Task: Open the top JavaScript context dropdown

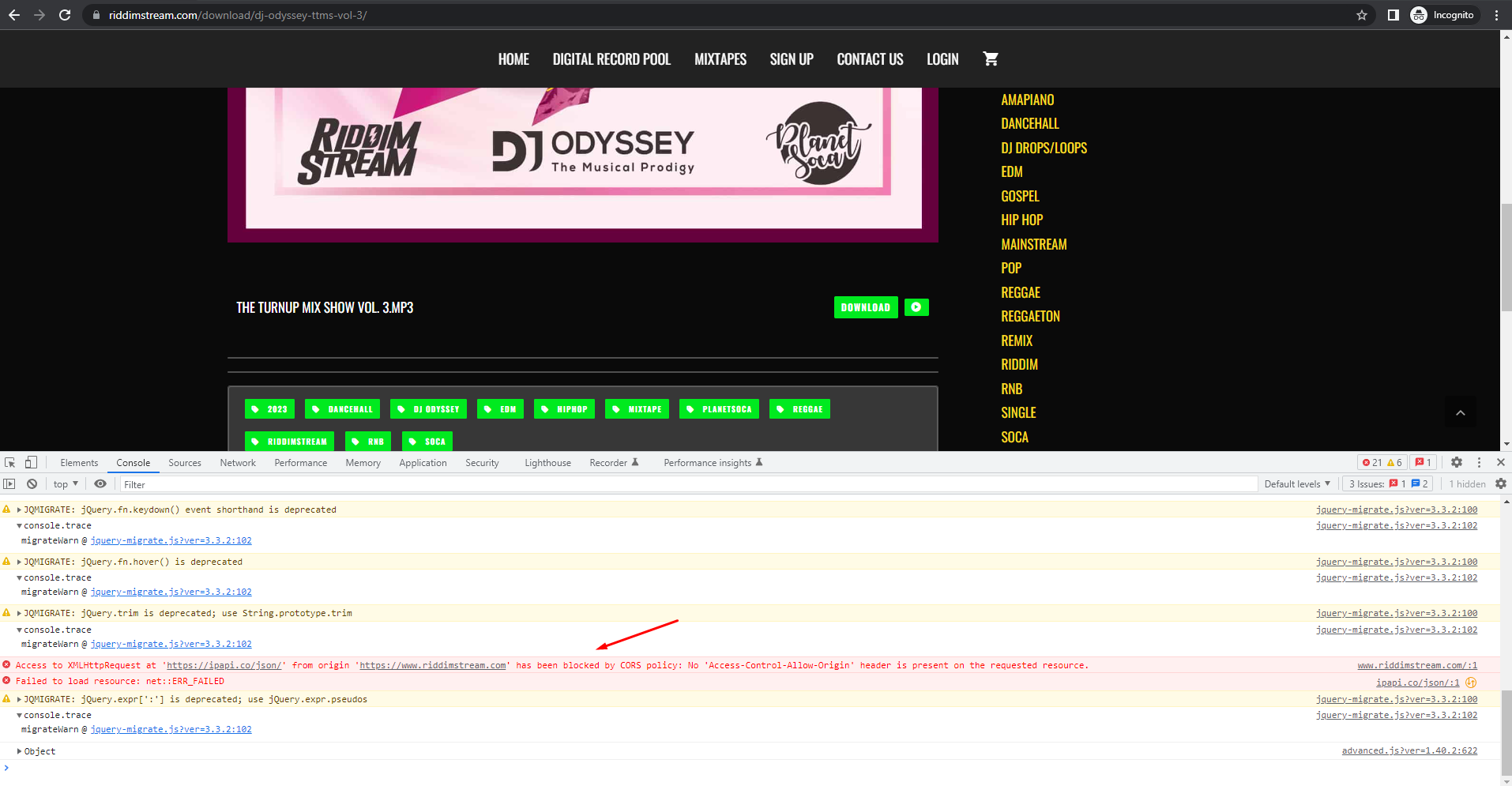Action: [x=66, y=484]
